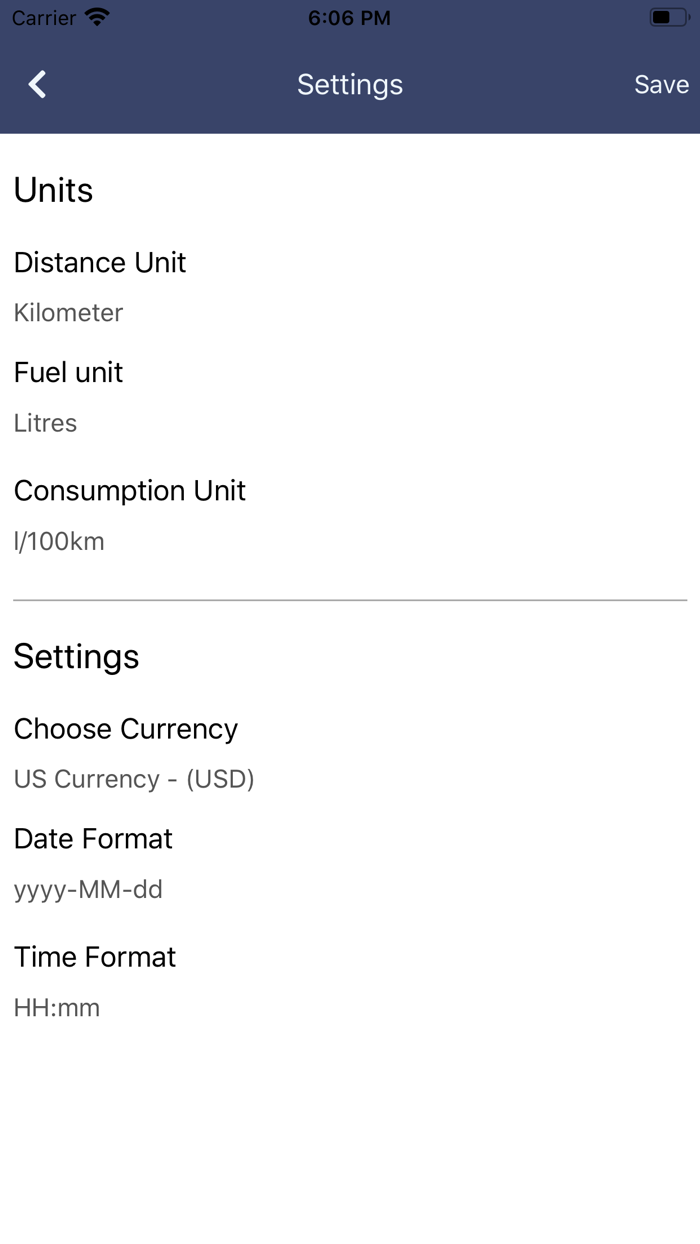Tap the l/100km consumption value

click(x=59, y=541)
